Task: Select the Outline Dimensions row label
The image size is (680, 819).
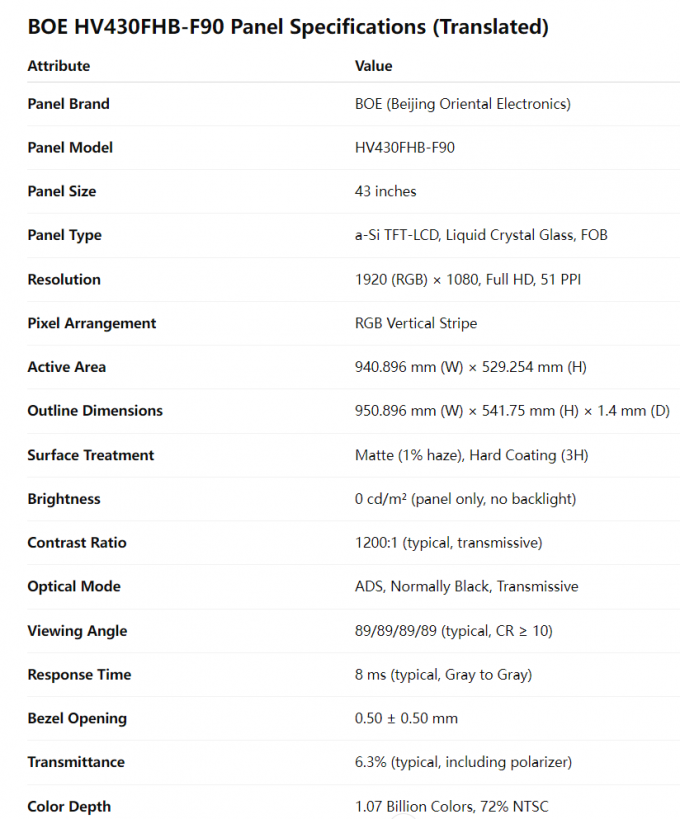Action: (x=95, y=411)
